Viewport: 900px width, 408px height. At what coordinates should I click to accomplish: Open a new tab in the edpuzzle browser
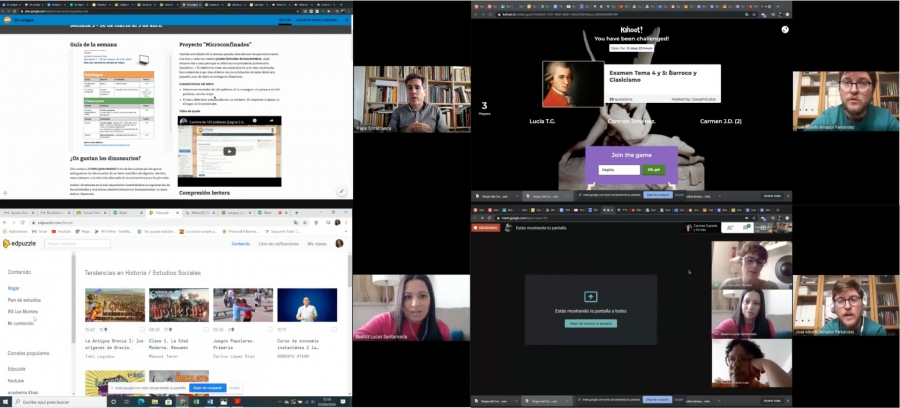pyautogui.click(x=297, y=213)
